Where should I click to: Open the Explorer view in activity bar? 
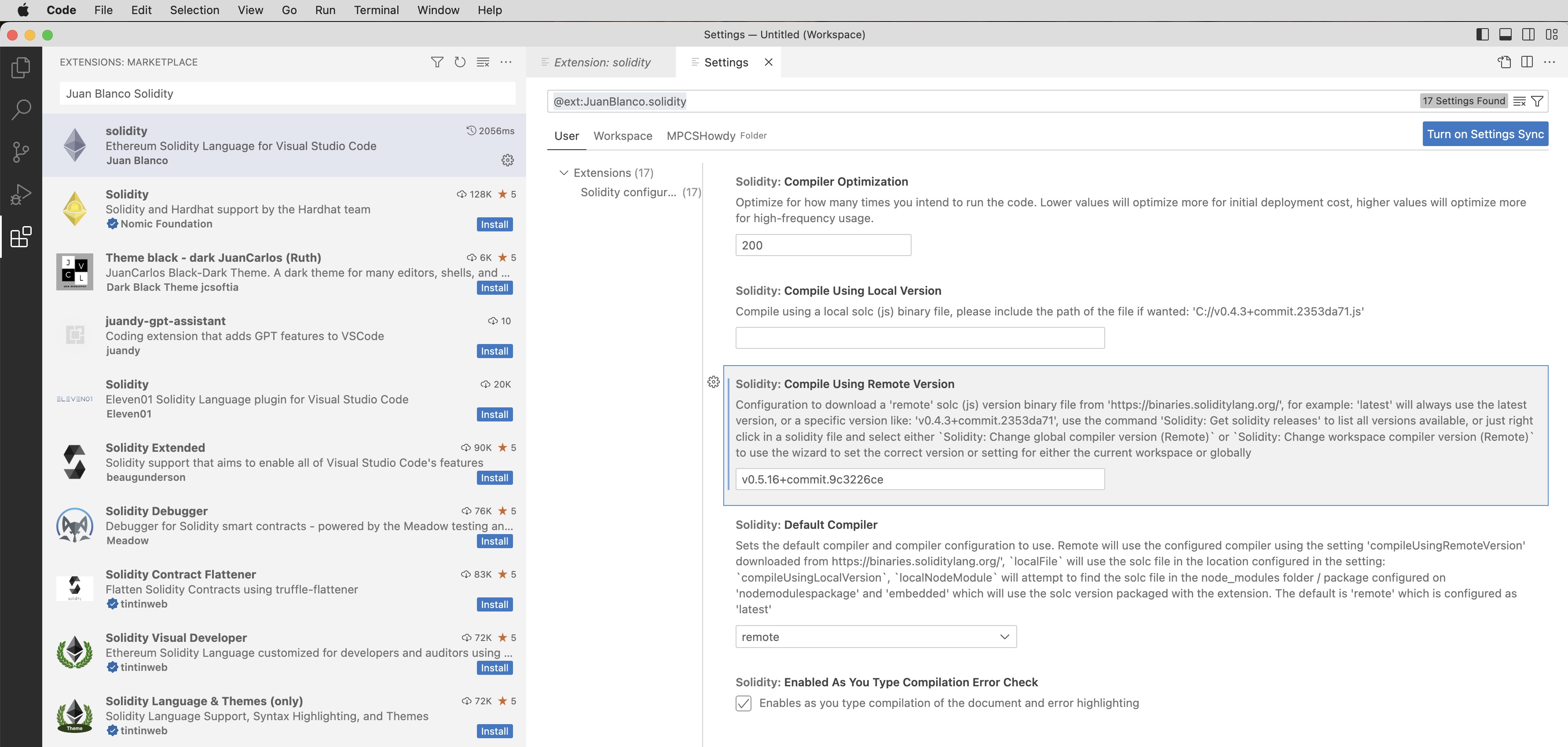tap(21, 67)
